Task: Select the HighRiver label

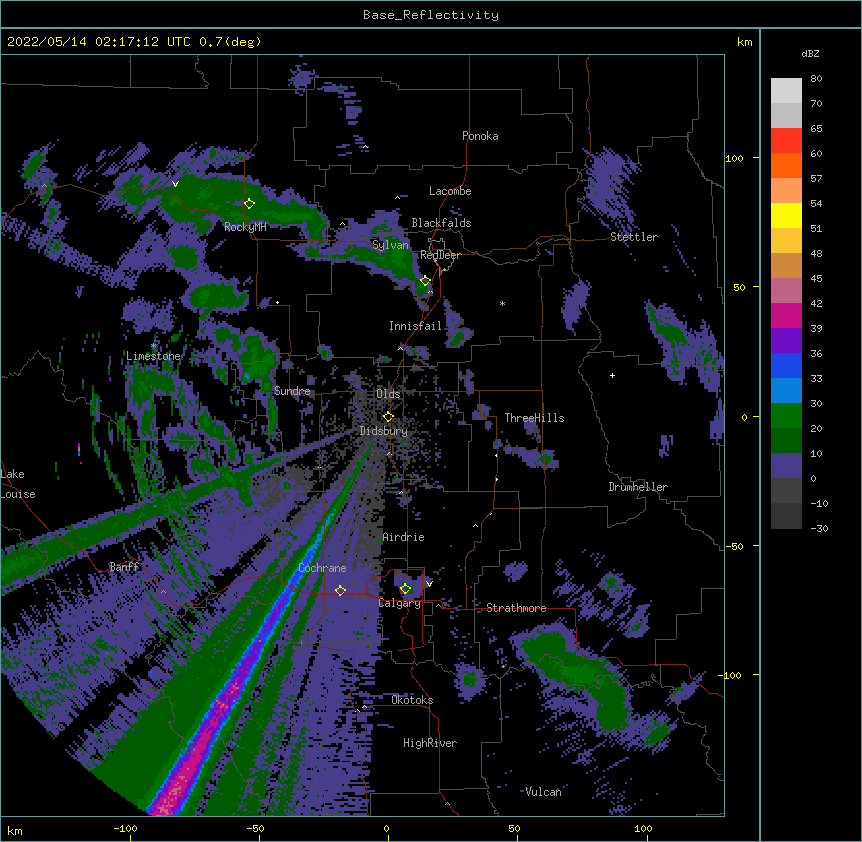Action: pyautogui.click(x=430, y=743)
